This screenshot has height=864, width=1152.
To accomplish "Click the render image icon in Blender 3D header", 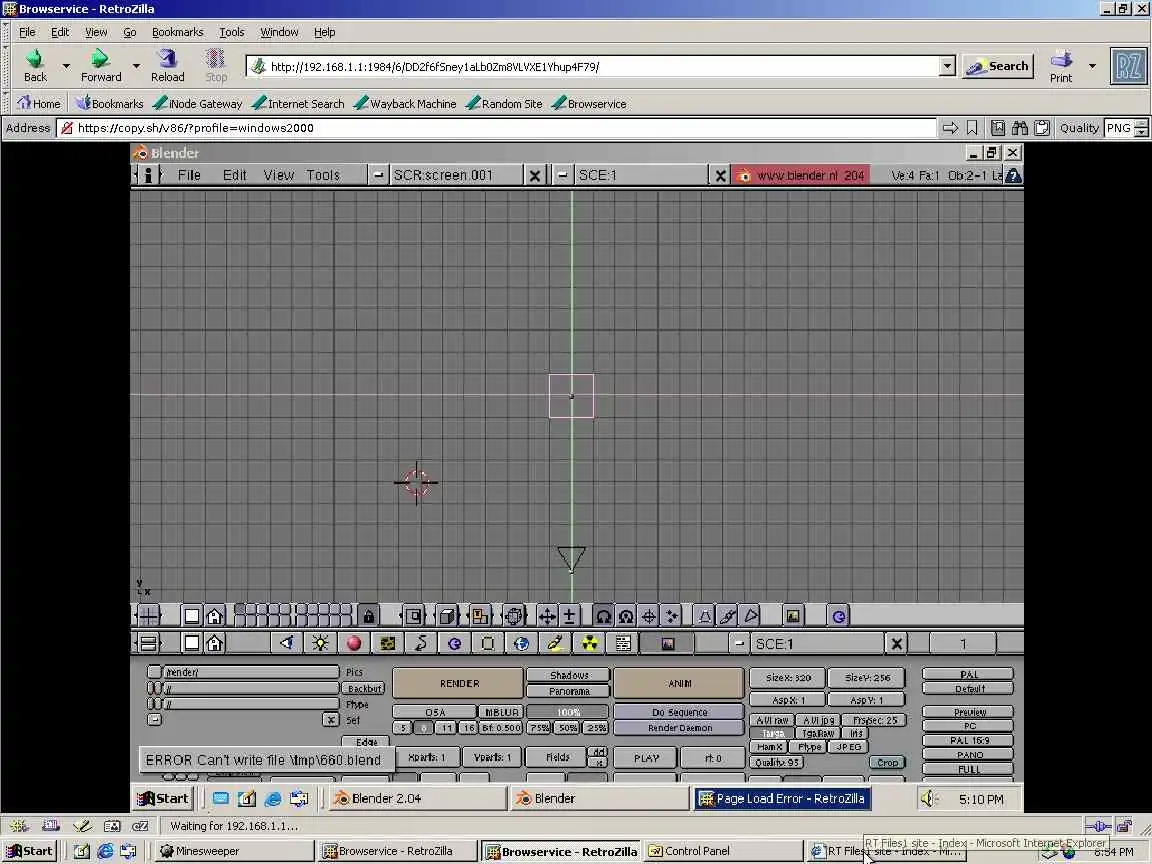I will coord(793,616).
